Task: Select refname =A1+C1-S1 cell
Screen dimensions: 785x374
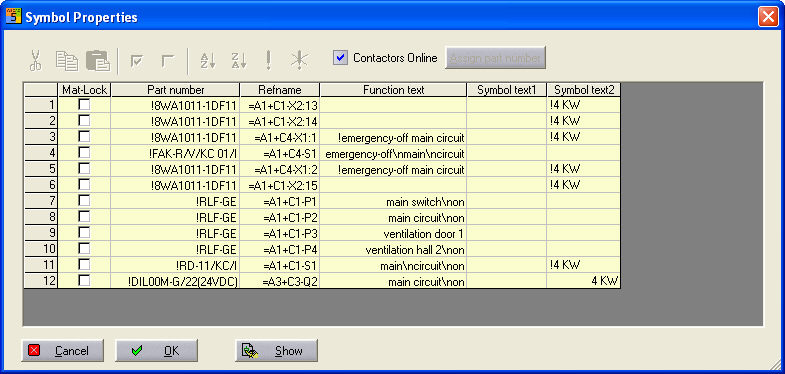Action: point(280,265)
